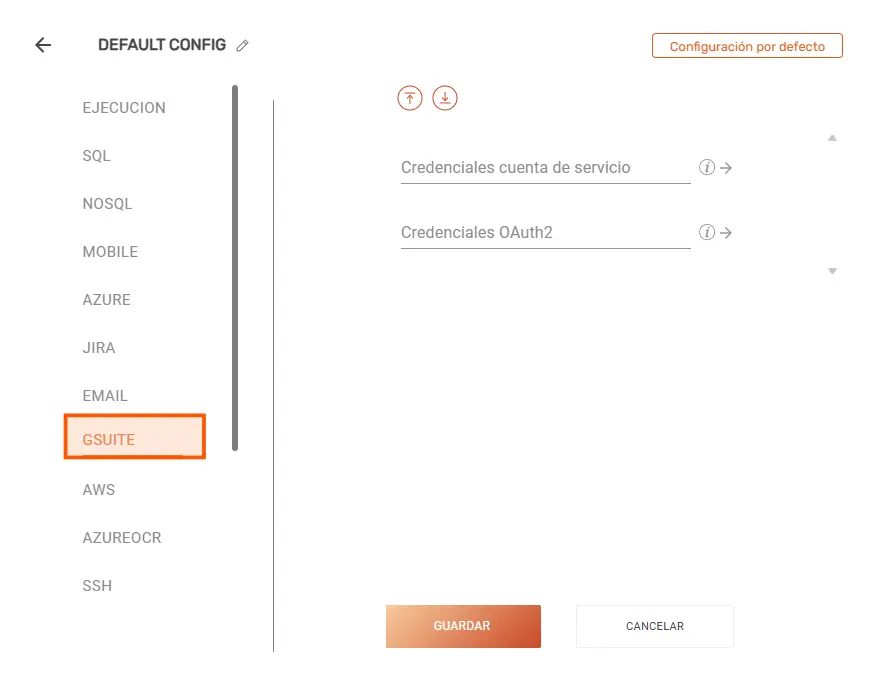Open arrow next to Credenciales OAuth2
Image resolution: width=882 pixels, height=700 pixels.
click(x=726, y=232)
